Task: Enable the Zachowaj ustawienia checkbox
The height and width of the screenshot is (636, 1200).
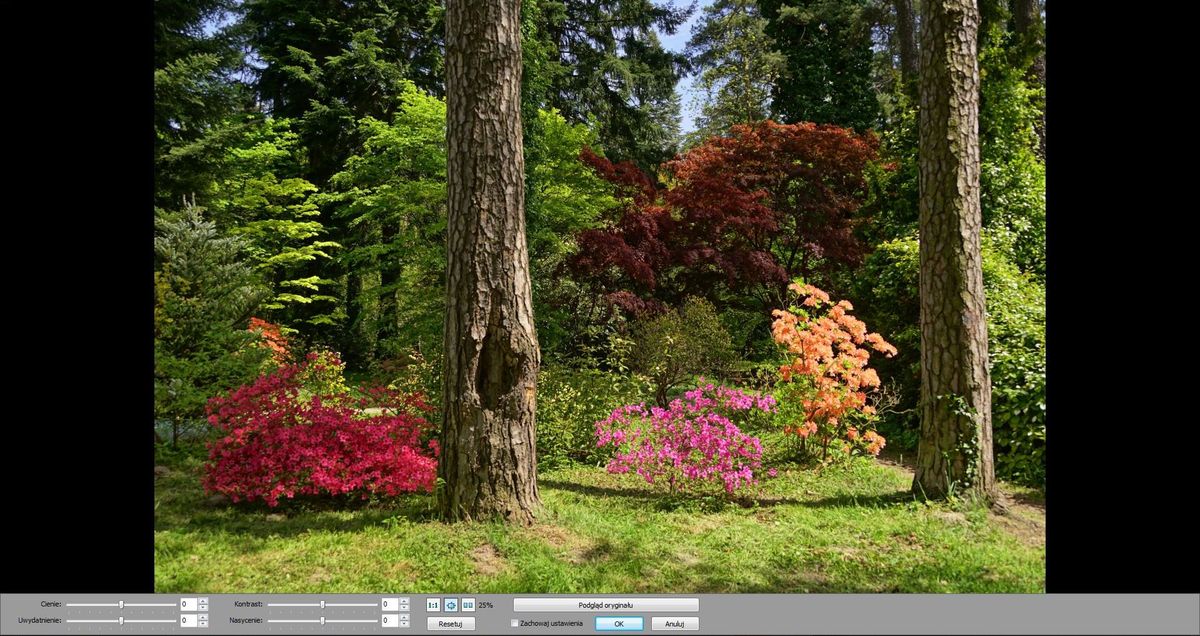Action: 515,623
